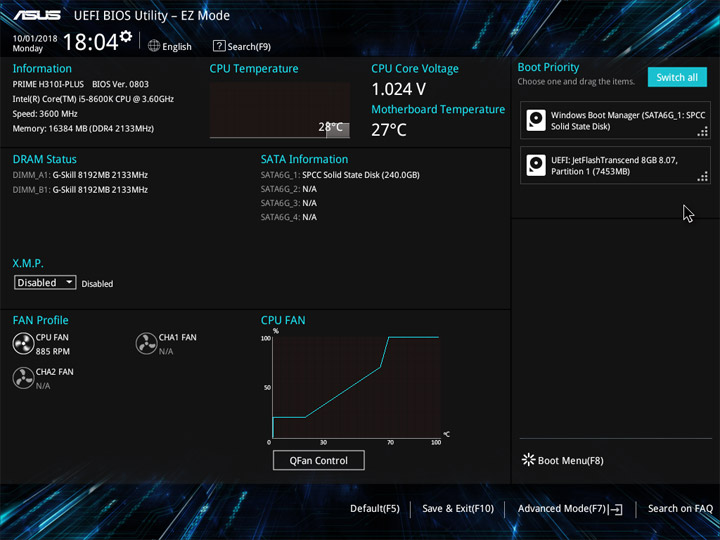The height and width of the screenshot is (540, 720).
Task: Click the Boot Priority heading
Action: pyautogui.click(x=548, y=68)
